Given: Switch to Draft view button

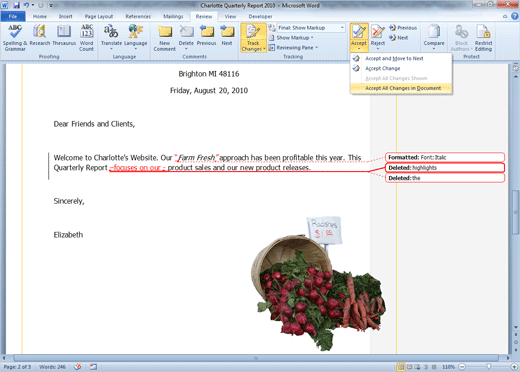Looking at the screenshot, I should coord(434,367).
